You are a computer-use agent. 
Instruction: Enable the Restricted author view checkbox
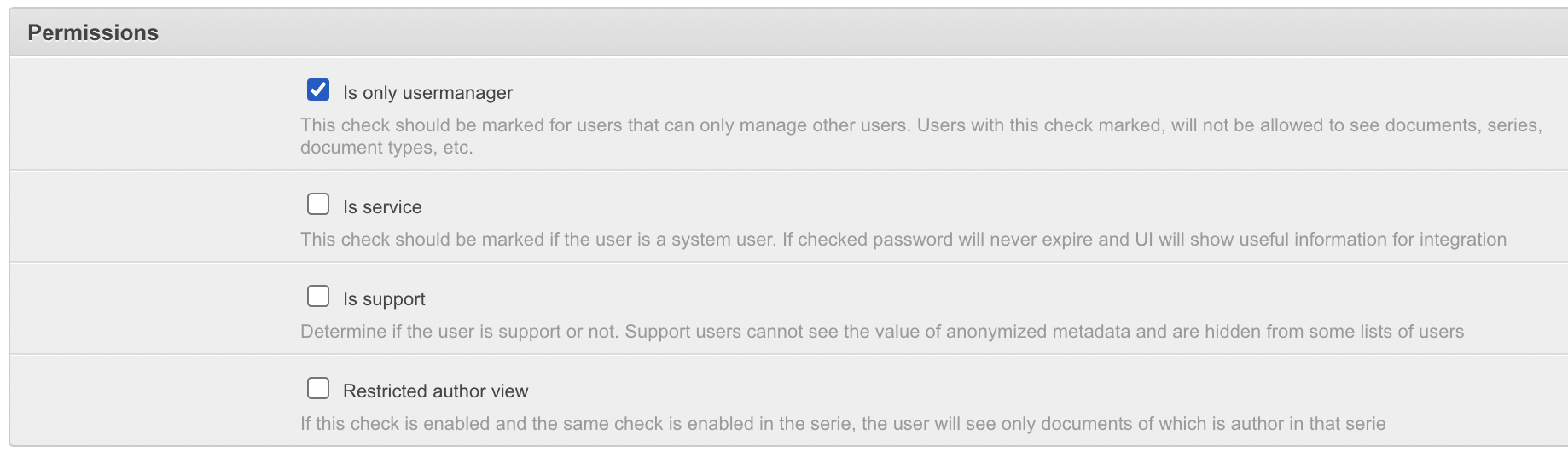coord(318,388)
